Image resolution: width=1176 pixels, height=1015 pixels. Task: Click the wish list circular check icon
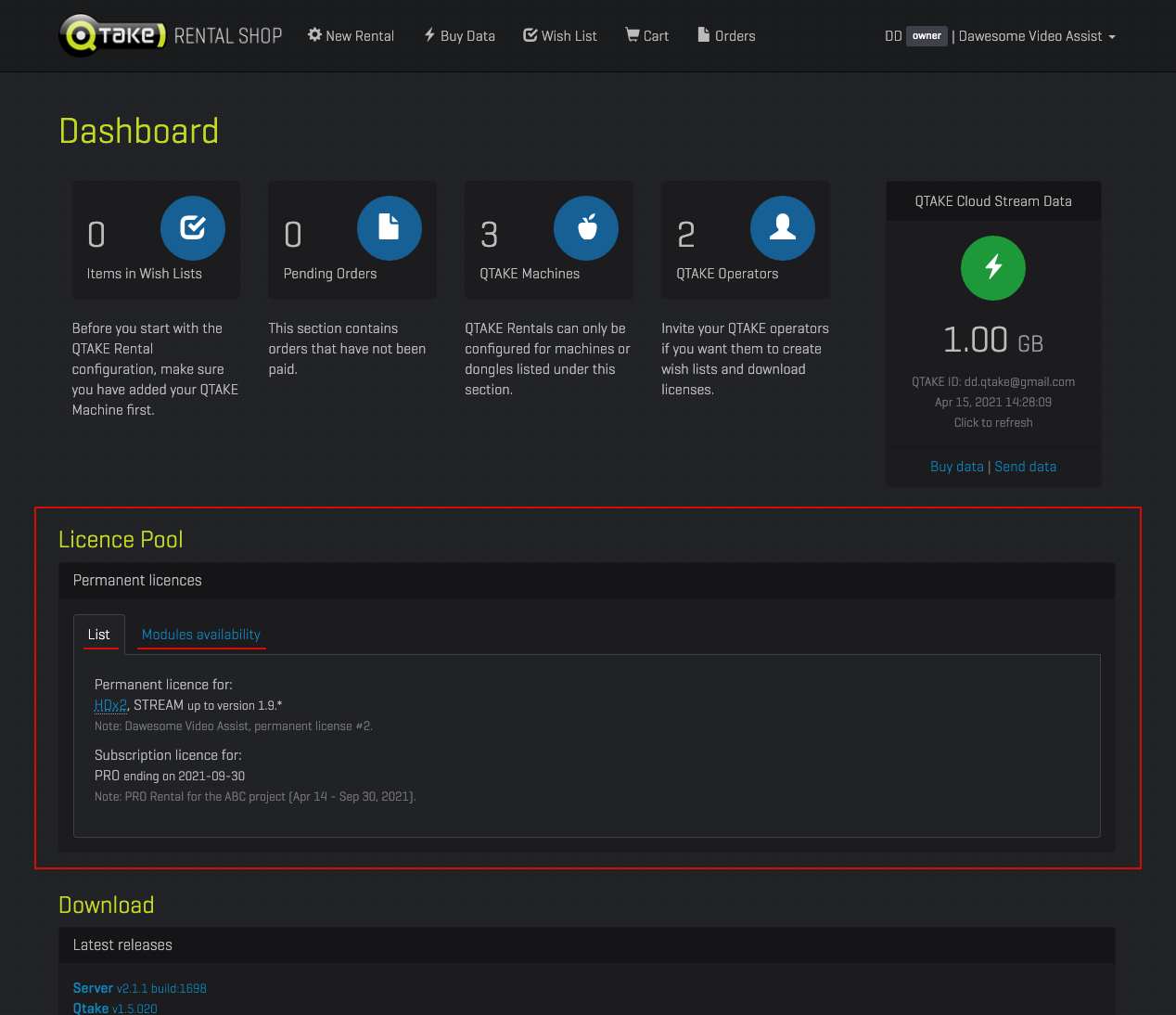pos(193,228)
